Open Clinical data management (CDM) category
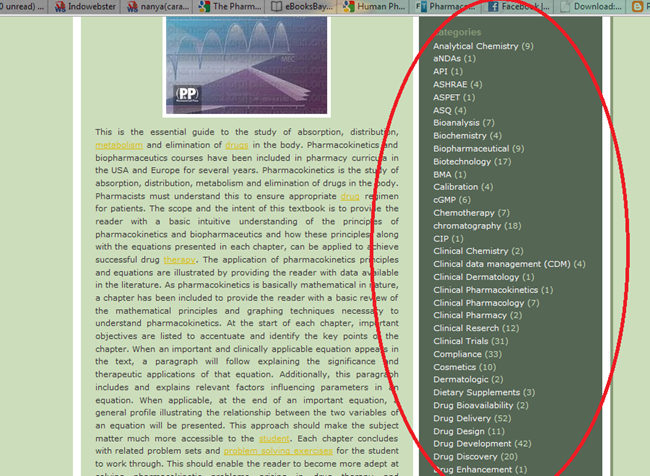The image size is (650, 476). coord(509,264)
